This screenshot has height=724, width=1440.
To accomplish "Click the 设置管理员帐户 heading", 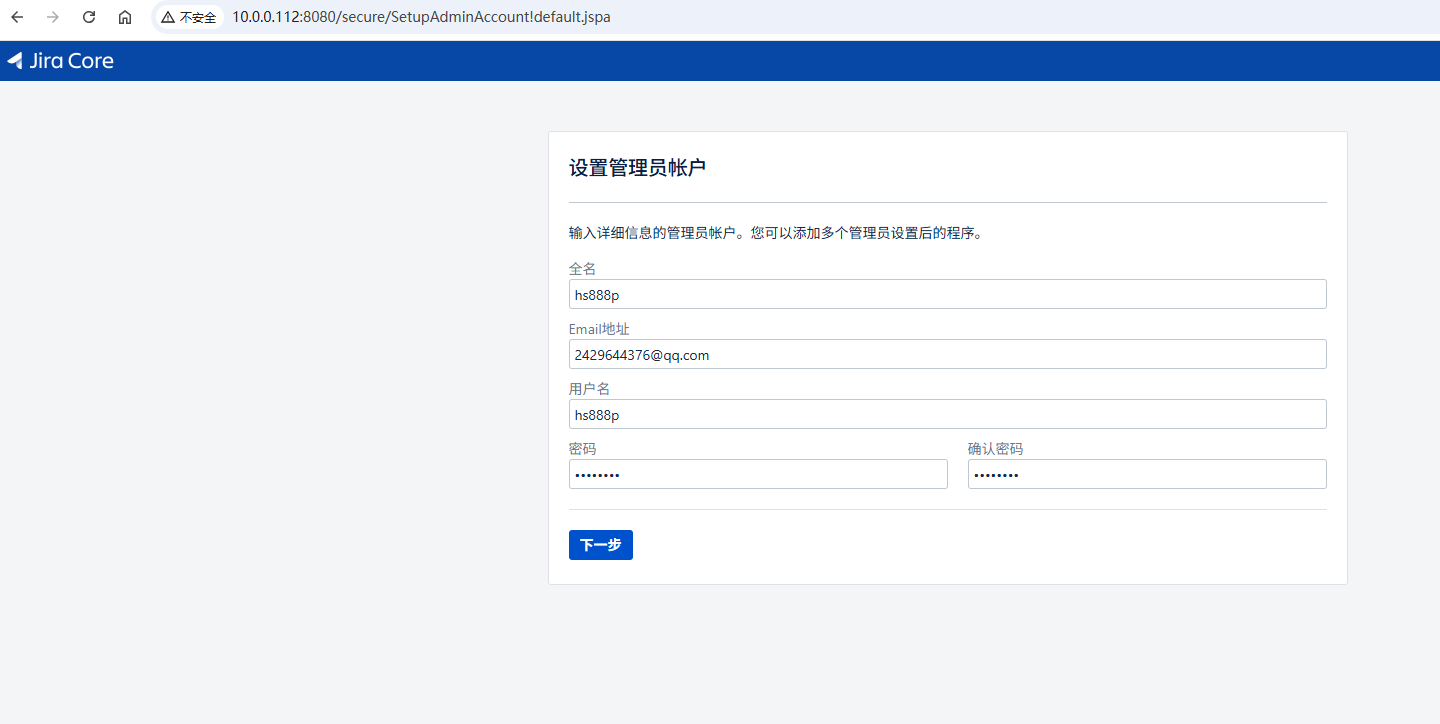I will pos(637,168).
